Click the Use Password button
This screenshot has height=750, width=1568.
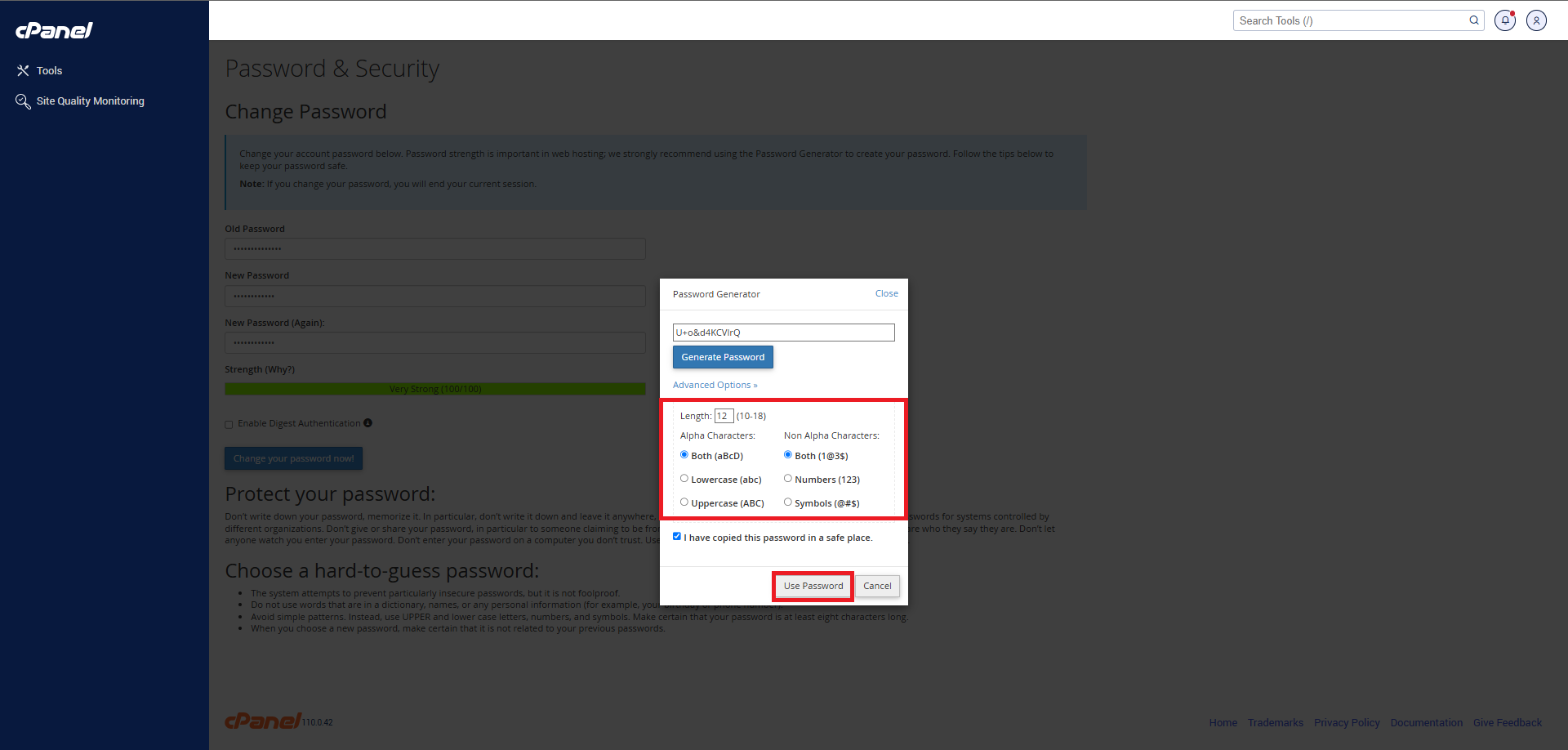point(813,586)
